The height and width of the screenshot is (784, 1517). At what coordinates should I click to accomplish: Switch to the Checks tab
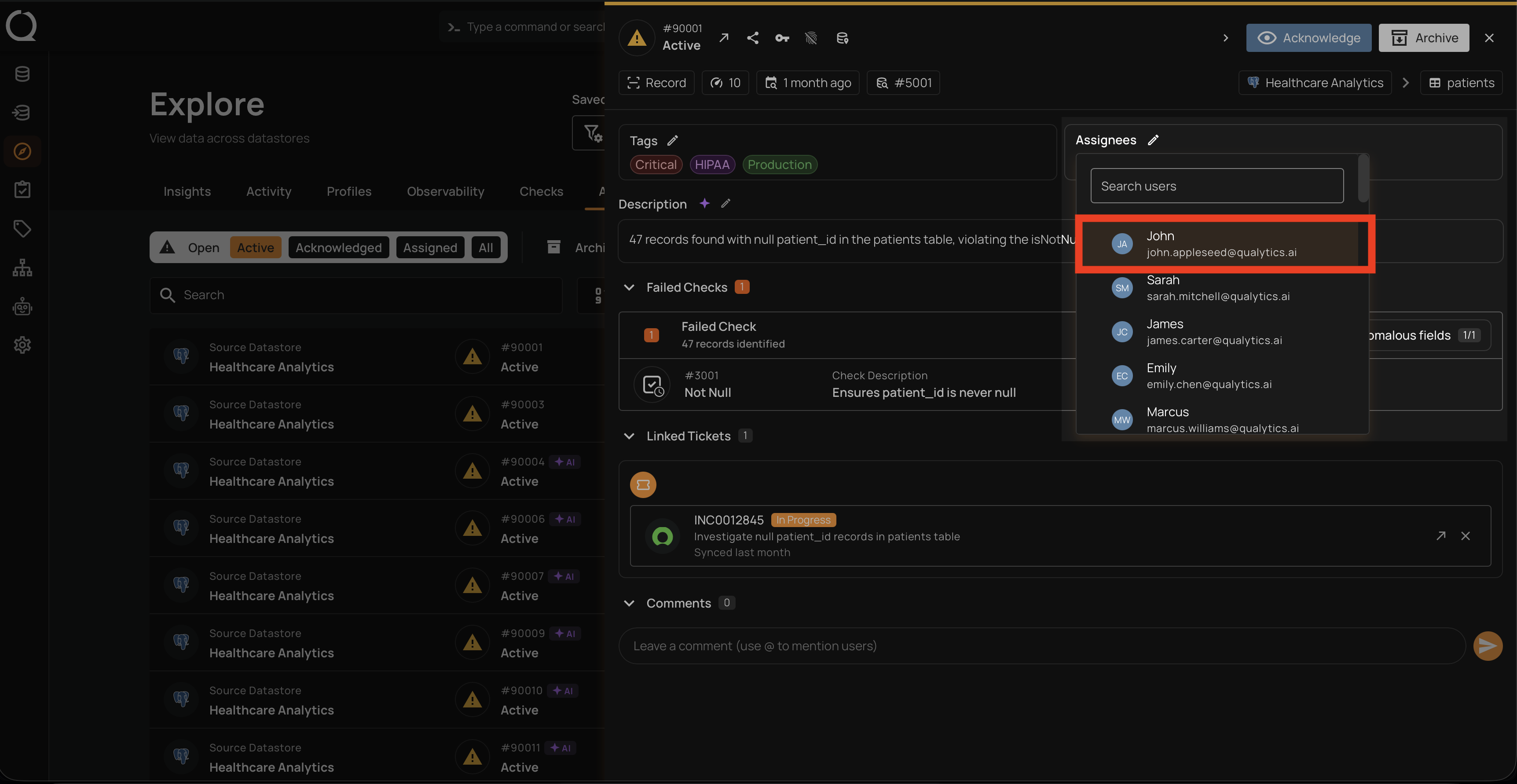click(541, 191)
